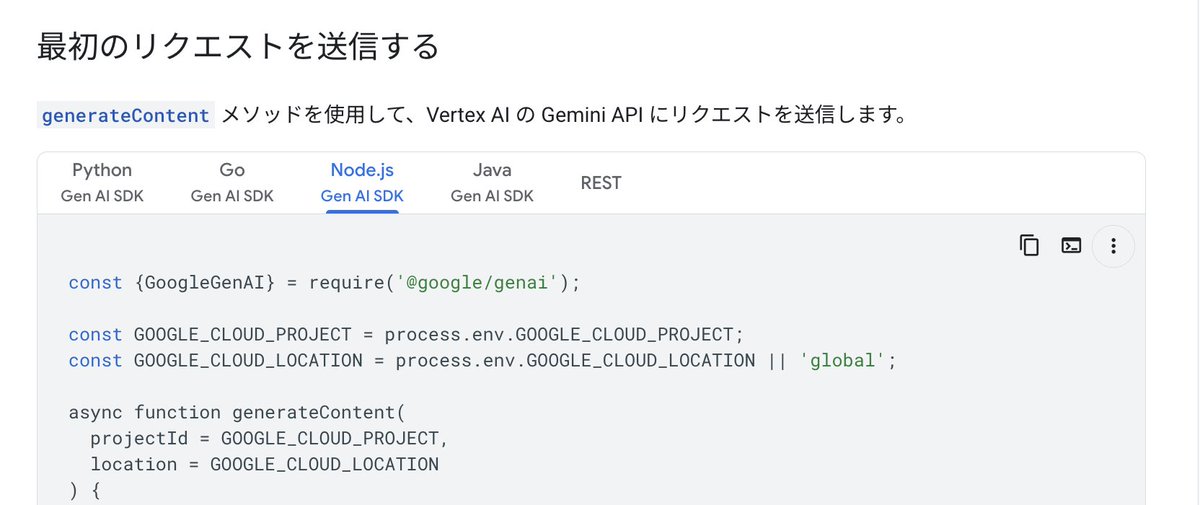The height and width of the screenshot is (505, 1200).
Task: Switch to the Go Gen AI SDK tab
Action: 232,183
